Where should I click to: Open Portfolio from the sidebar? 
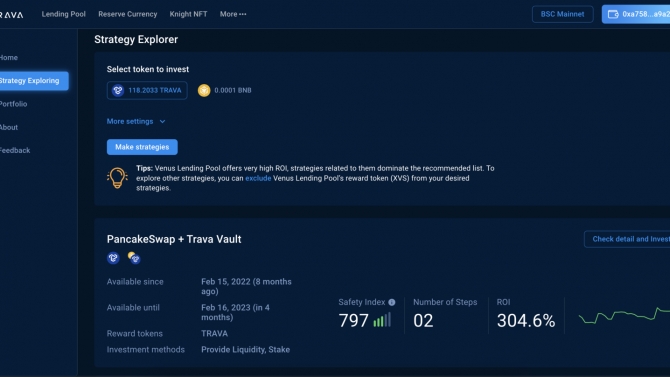tap(13, 104)
